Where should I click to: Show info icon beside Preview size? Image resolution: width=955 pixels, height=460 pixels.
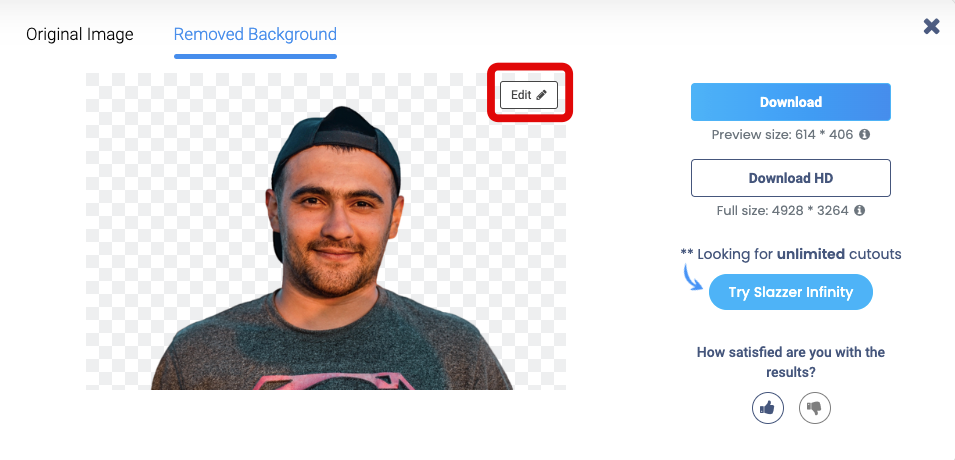tap(864, 134)
